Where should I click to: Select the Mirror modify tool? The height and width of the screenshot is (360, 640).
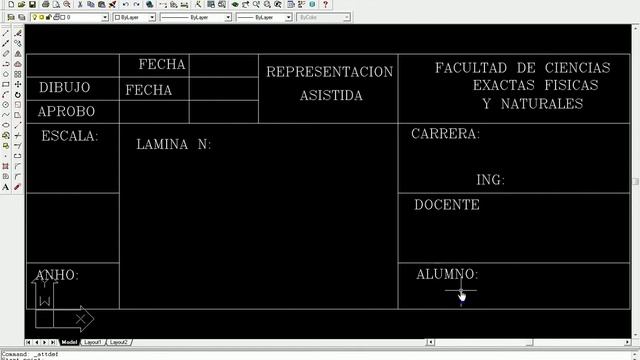(x=18, y=53)
